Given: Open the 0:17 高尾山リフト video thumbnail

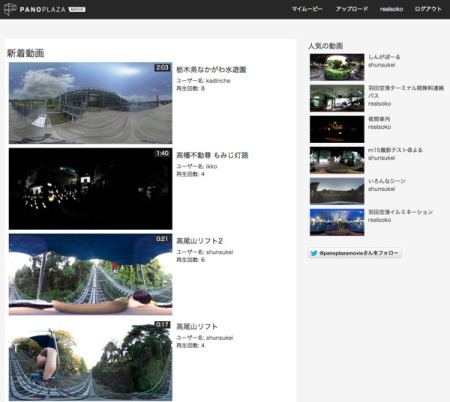Looking at the screenshot, I should click(x=90, y=360).
